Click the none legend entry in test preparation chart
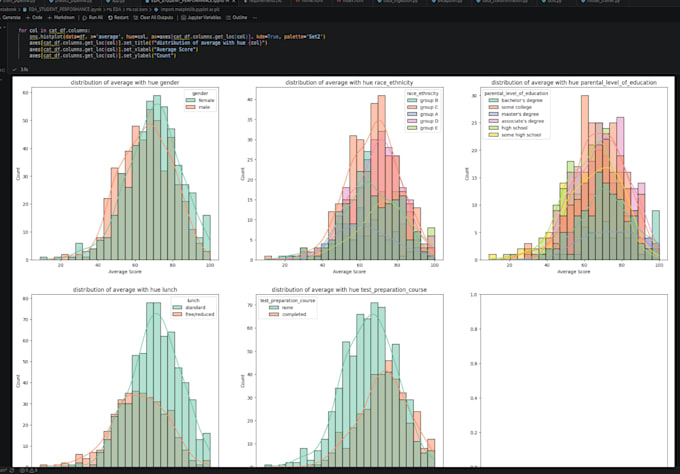 pos(282,307)
